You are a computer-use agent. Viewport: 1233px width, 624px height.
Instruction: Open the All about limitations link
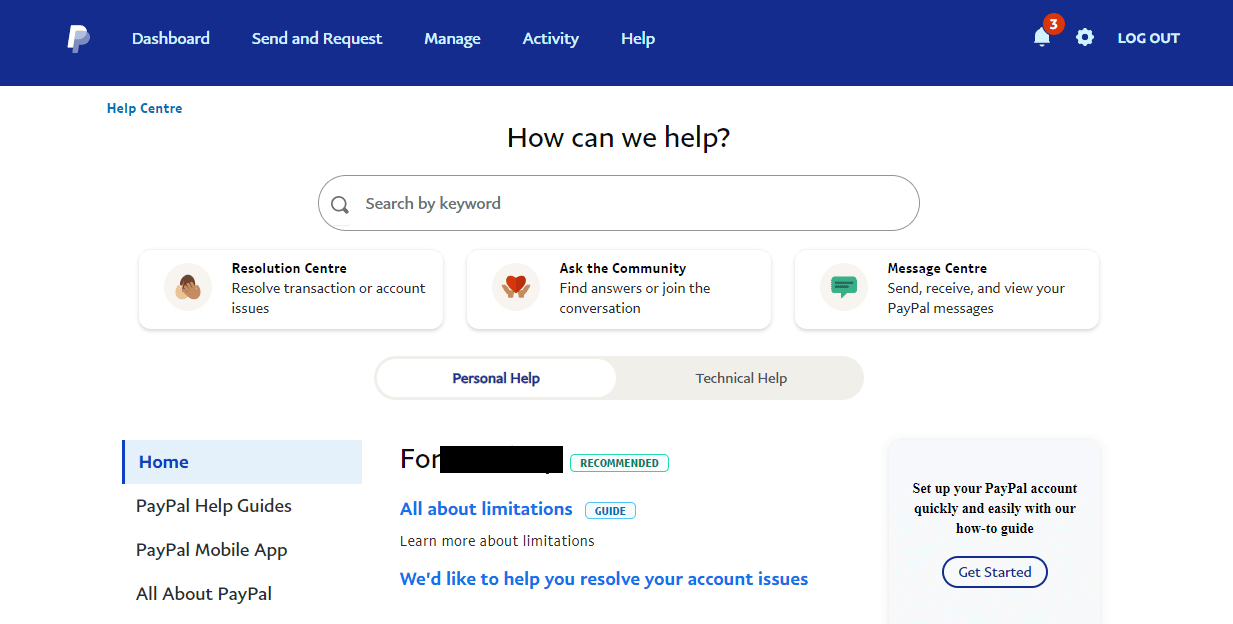point(486,509)
